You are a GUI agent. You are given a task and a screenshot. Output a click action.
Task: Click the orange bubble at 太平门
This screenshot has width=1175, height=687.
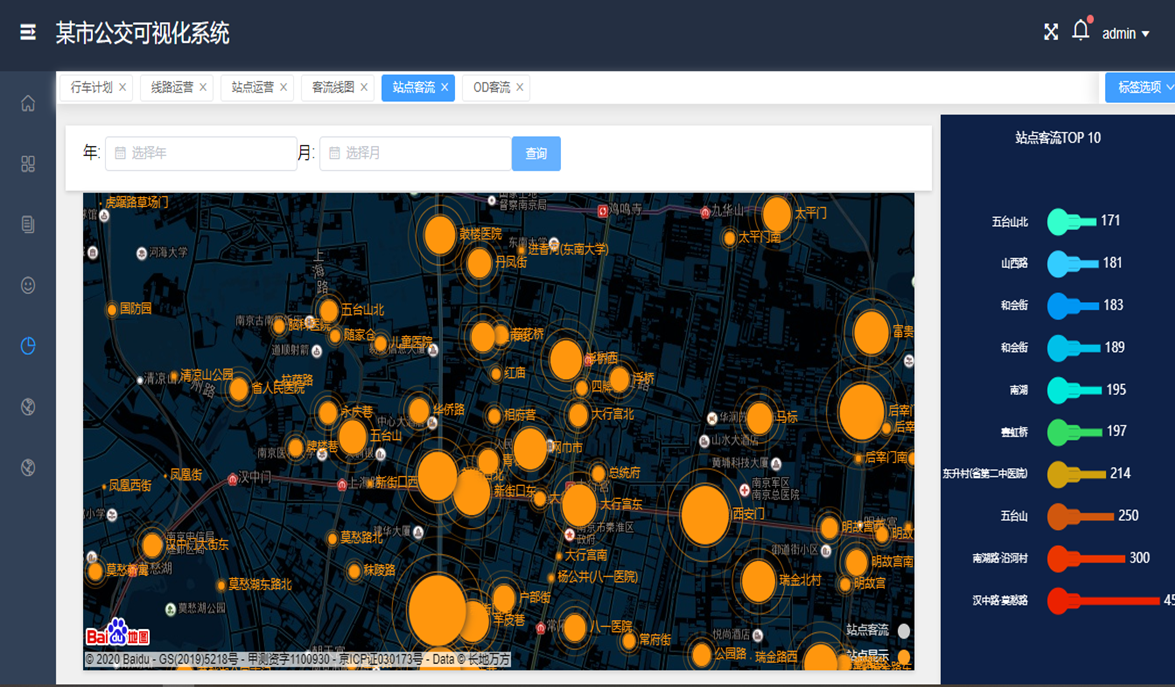(x=776, y=214)
